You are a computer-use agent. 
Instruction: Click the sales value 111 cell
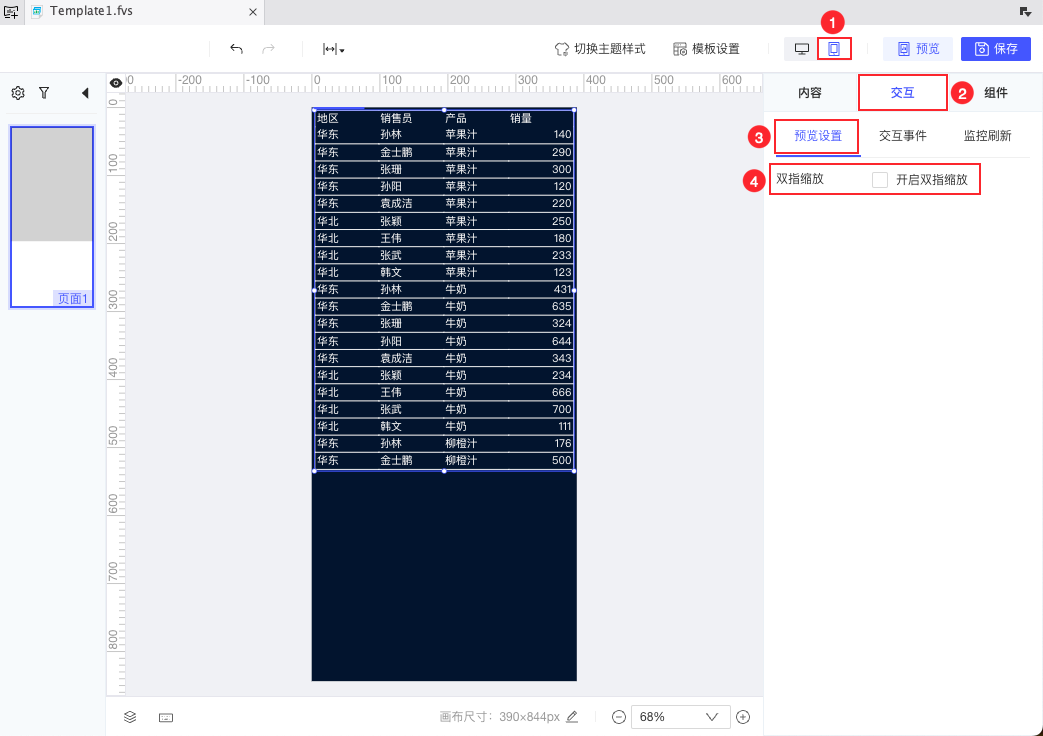tap(564, 427)
